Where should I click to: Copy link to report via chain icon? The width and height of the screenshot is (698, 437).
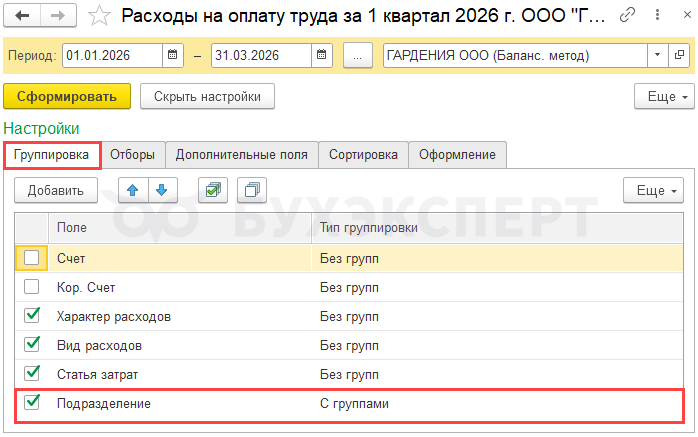point(627,16)
